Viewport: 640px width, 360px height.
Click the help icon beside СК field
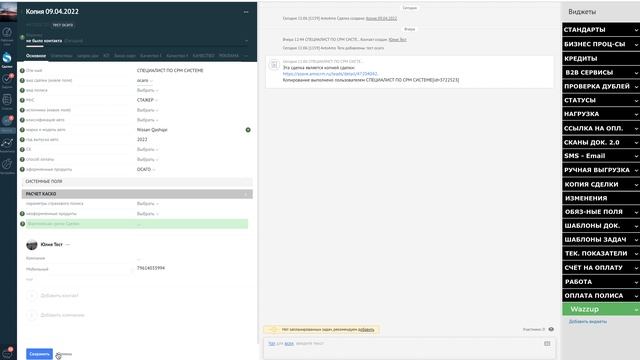coord(22,149)
